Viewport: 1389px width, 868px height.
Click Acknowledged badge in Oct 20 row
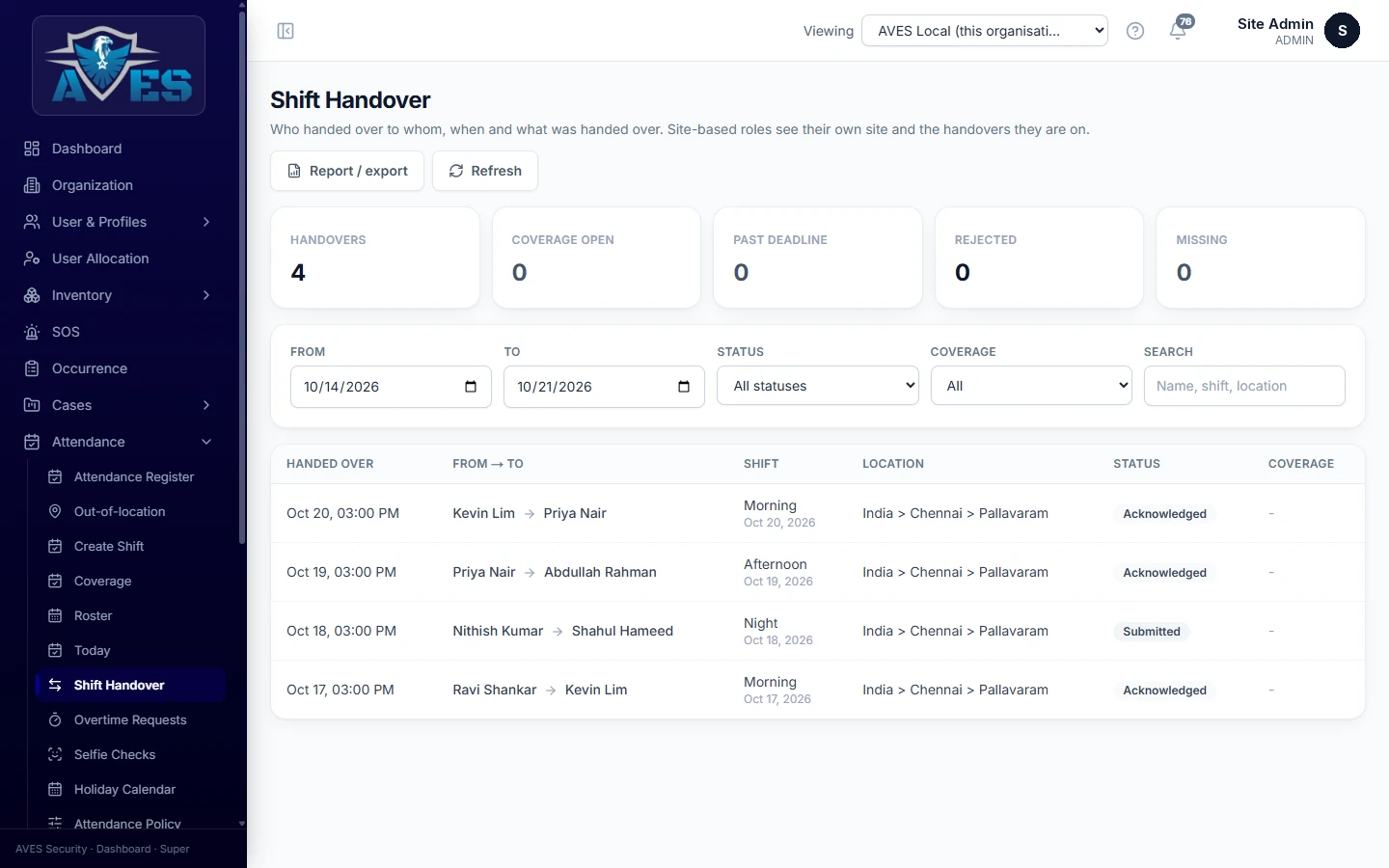pos(1164,514)
